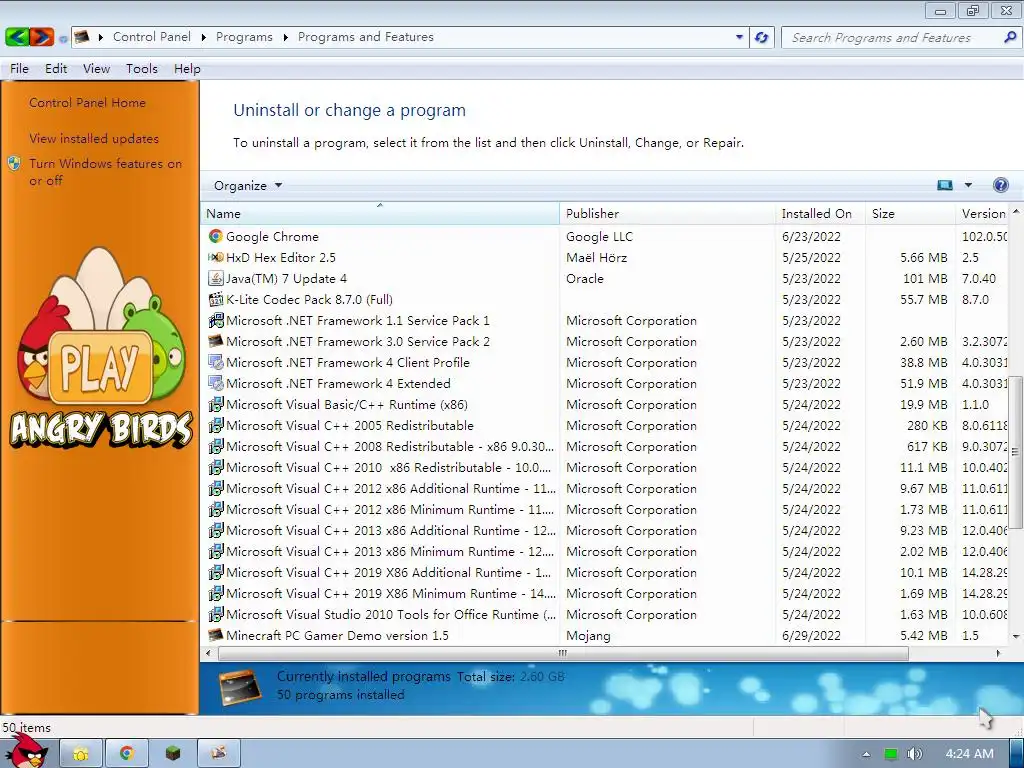Viewport: 1024px width, 768px height.
Task: Click the search magnifier icon
Action: click(1010, 37)
